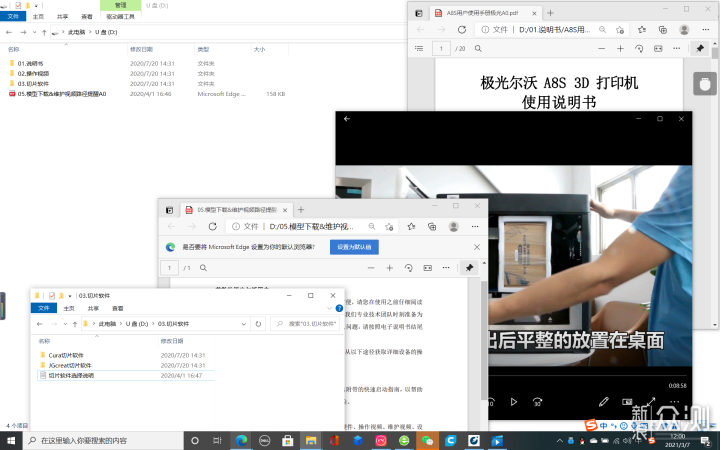Play the video in the media player

tap(513, 402)
